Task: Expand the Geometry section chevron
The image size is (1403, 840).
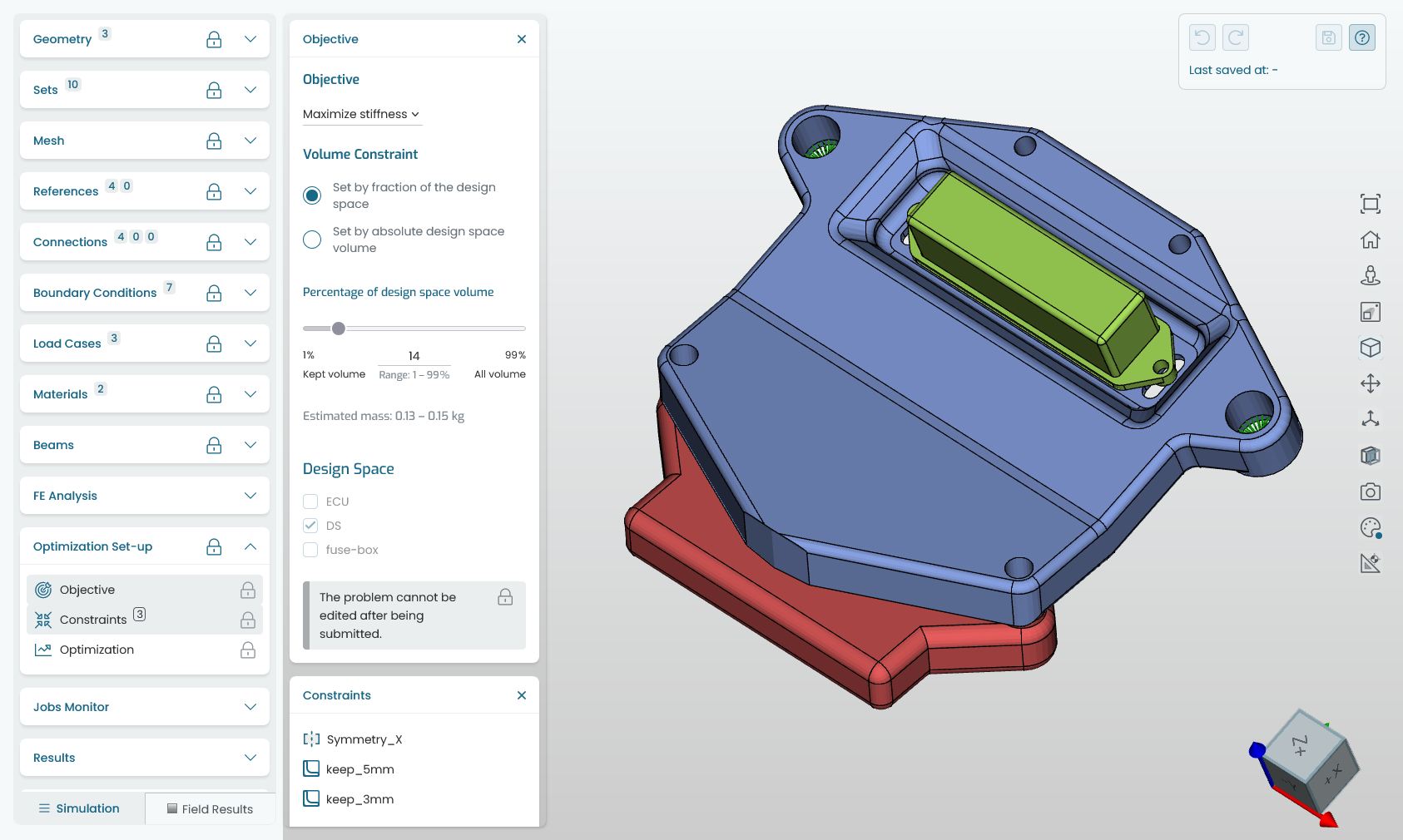Action: (x=250, y=39)
